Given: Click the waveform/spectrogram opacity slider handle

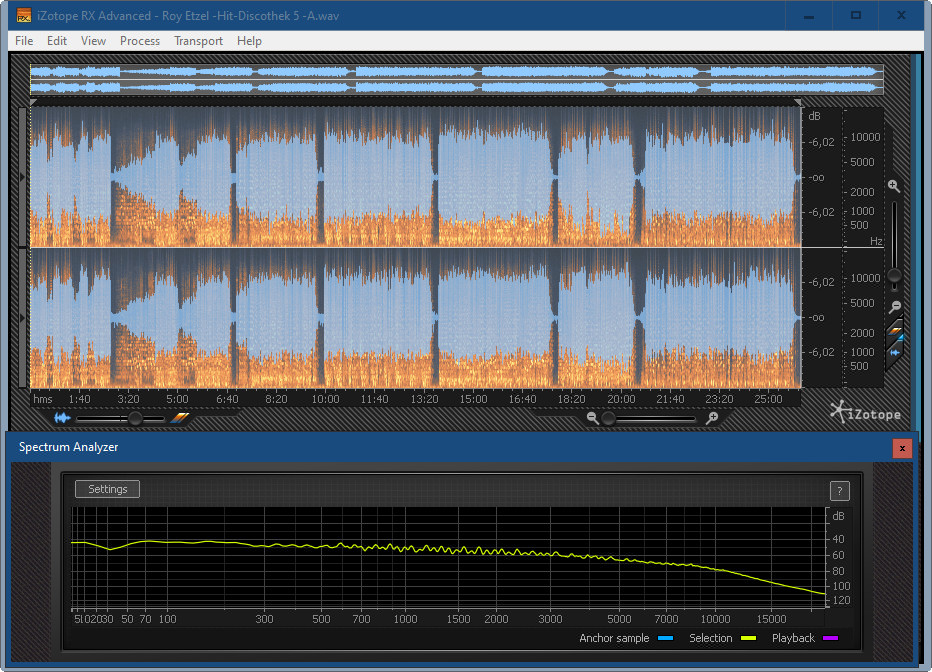Looking at the screenshot, I should [x=135, y=418].
